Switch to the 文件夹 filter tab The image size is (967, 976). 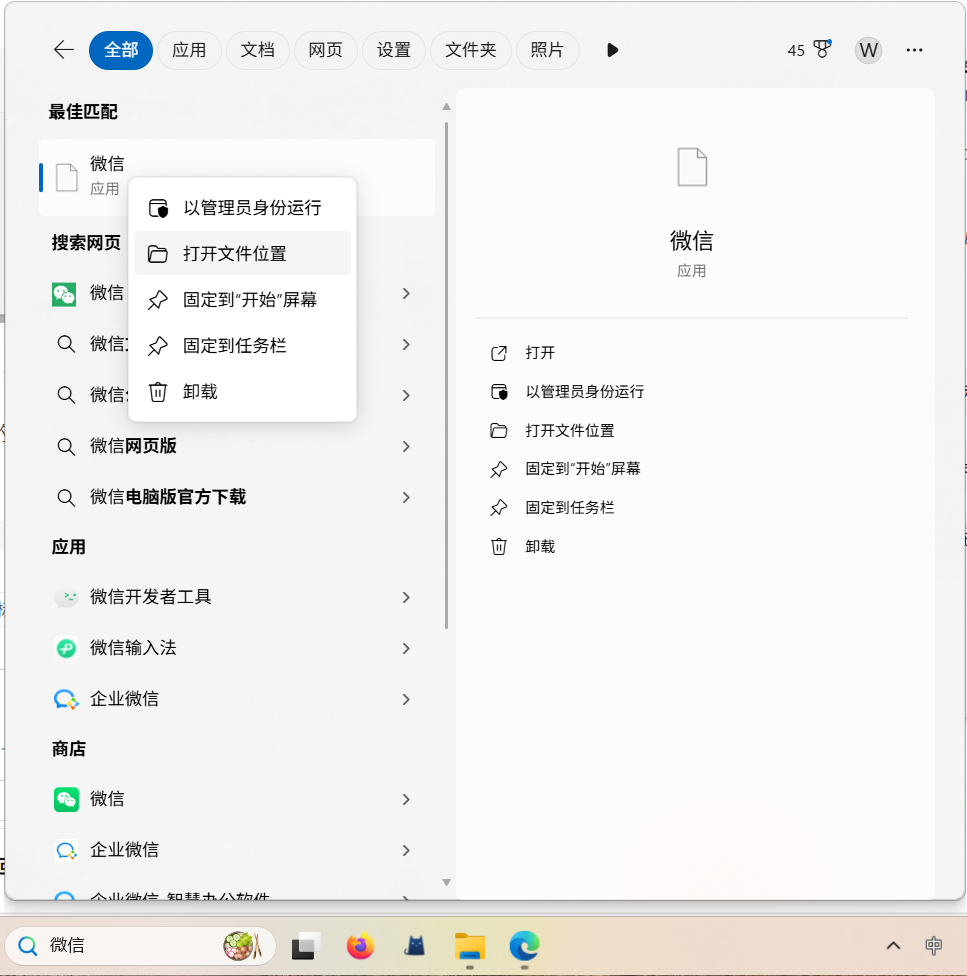pos(470,50)
